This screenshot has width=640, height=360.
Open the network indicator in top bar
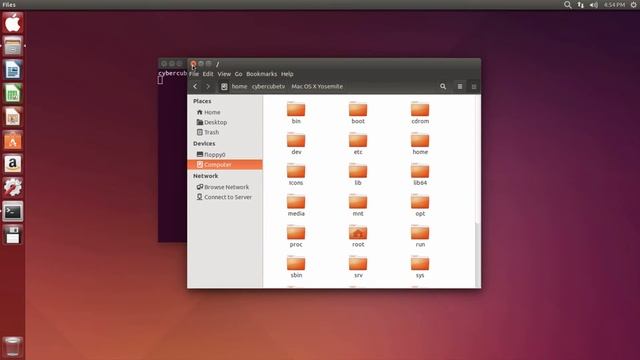click(x=580, y=5)
